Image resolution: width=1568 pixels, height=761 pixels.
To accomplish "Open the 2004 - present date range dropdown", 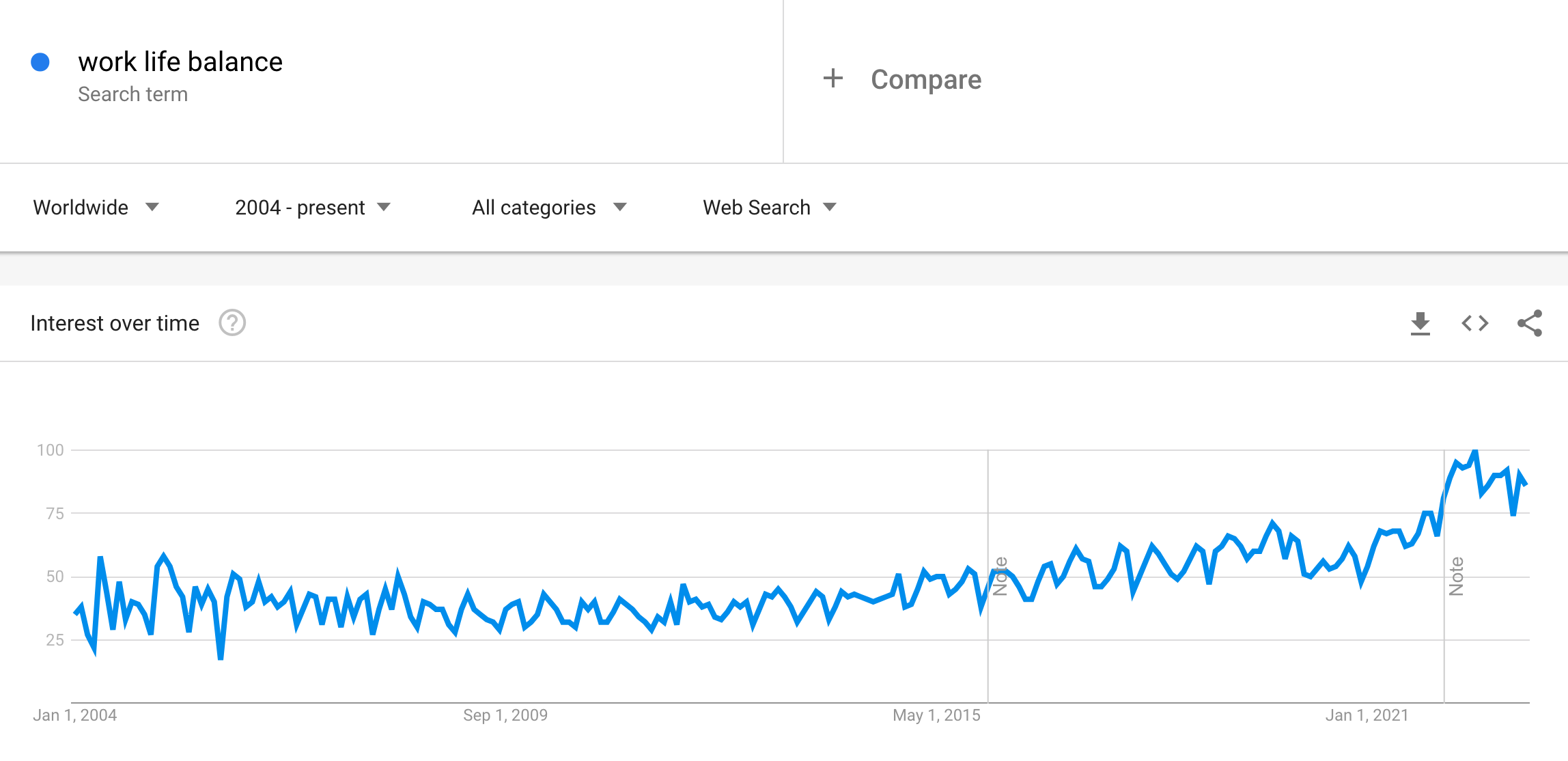I will [x=312, y=207].
